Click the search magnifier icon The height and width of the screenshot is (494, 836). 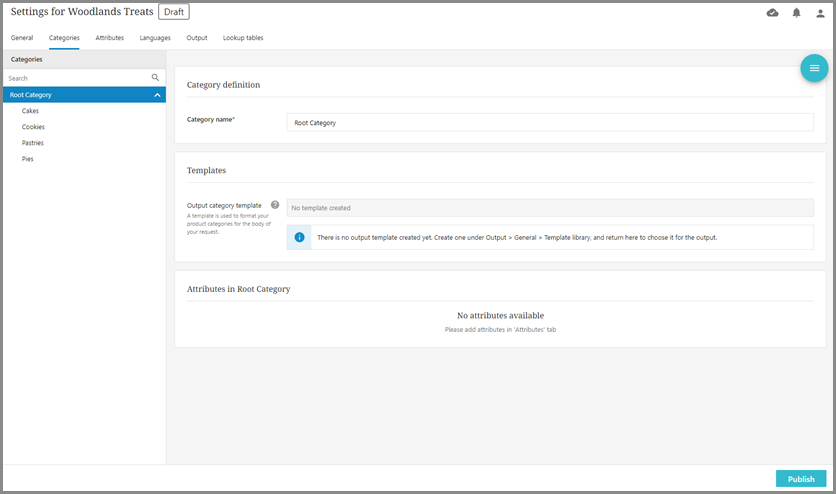pos(156,77)
